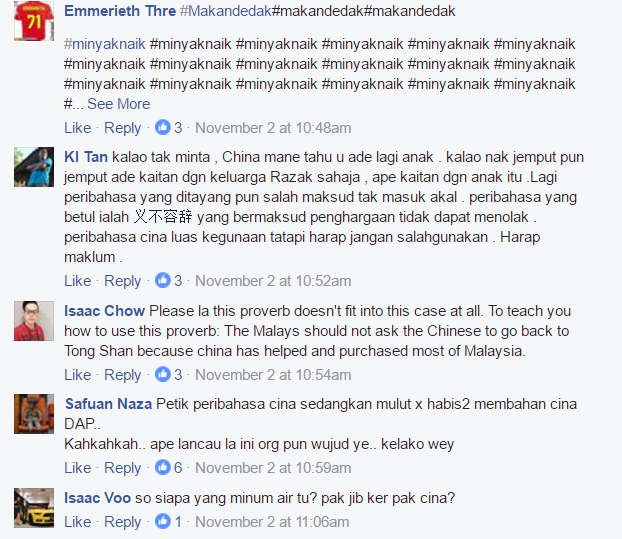Open Kl Tan's profile picture
Viewport: 622px width, 539px height.
click(x=34, y=167)
